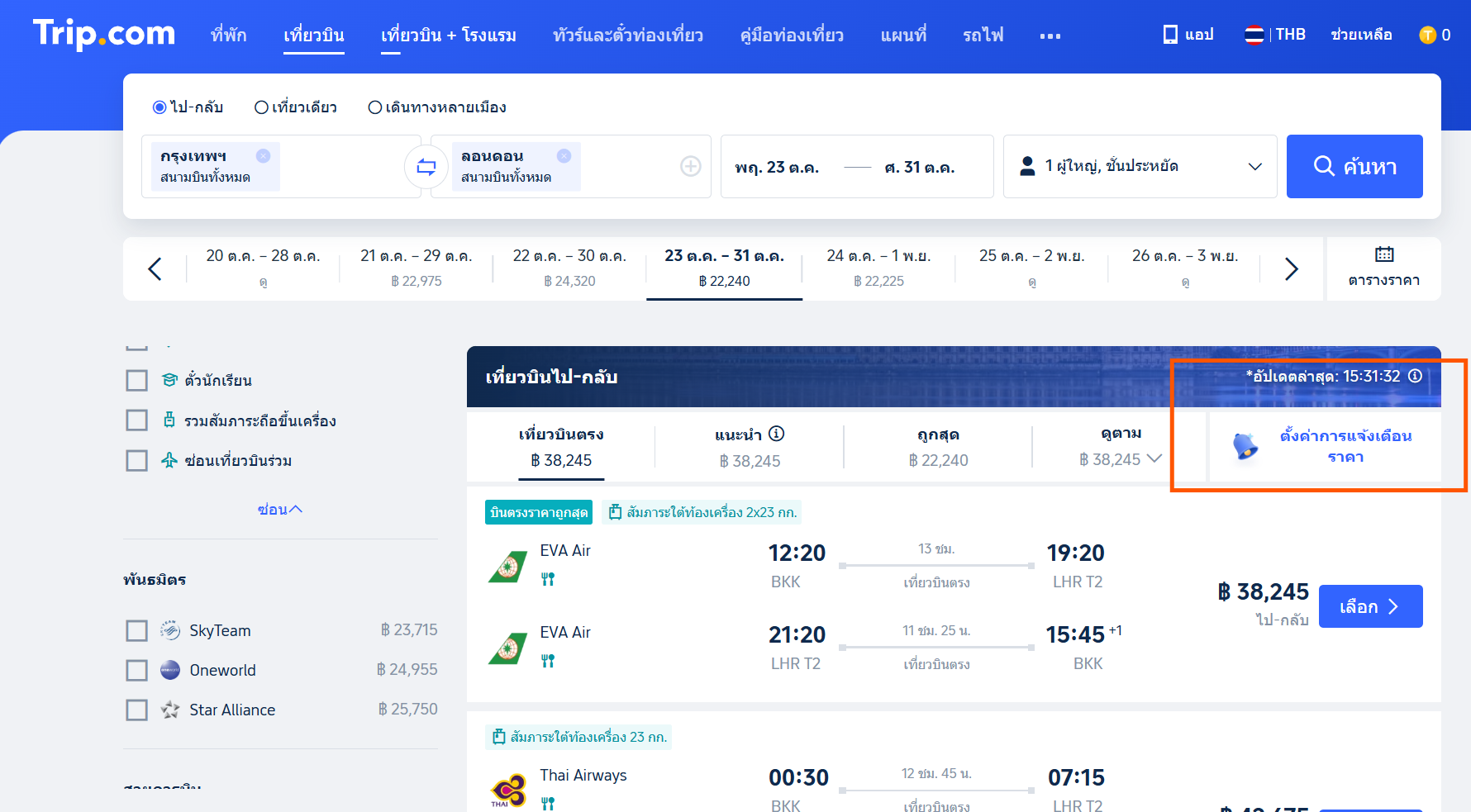Open the THB currency selector

(1290, 35)
